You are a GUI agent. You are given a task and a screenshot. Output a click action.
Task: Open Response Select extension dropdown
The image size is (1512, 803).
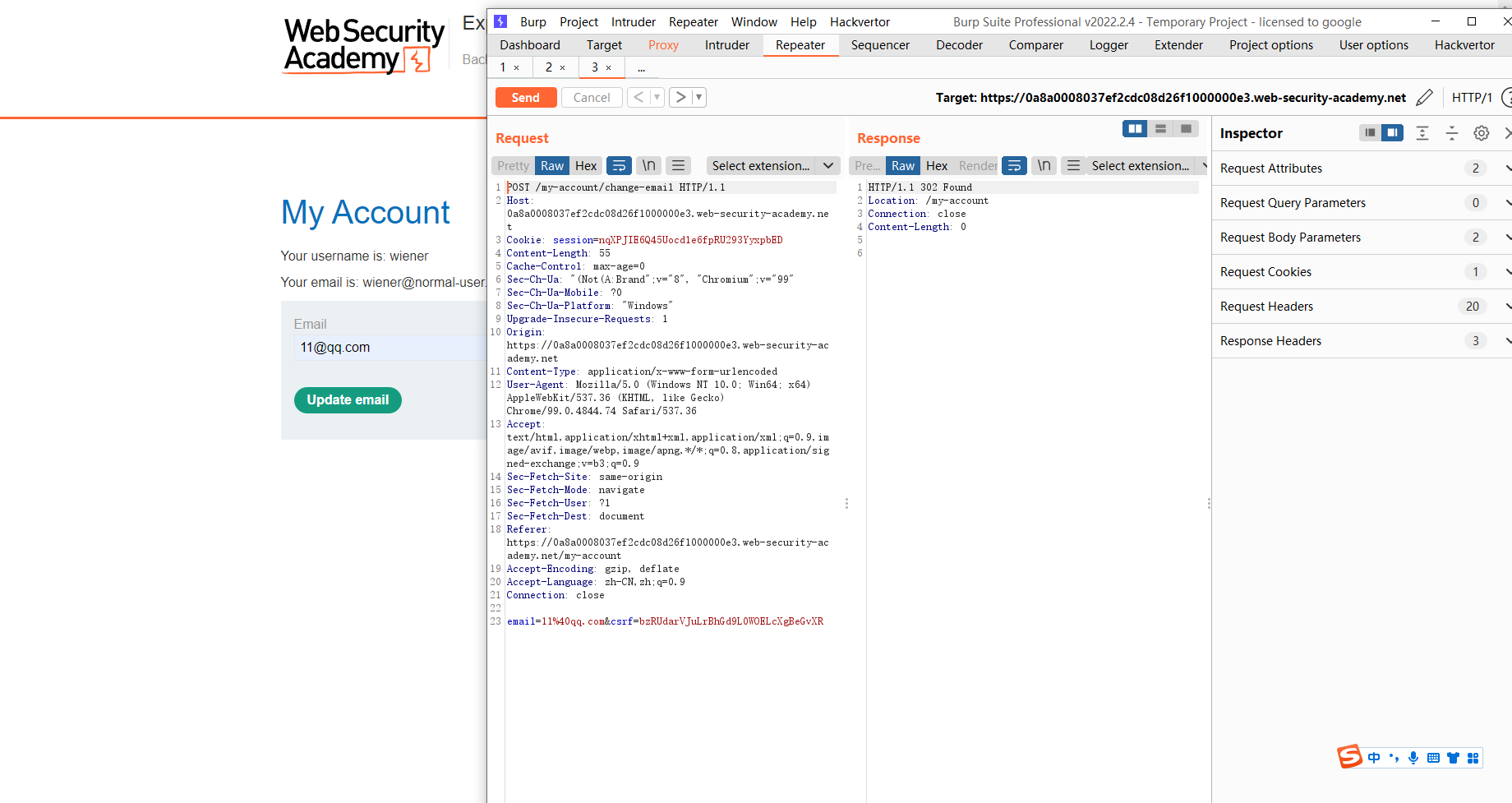tap(1148, 166)
